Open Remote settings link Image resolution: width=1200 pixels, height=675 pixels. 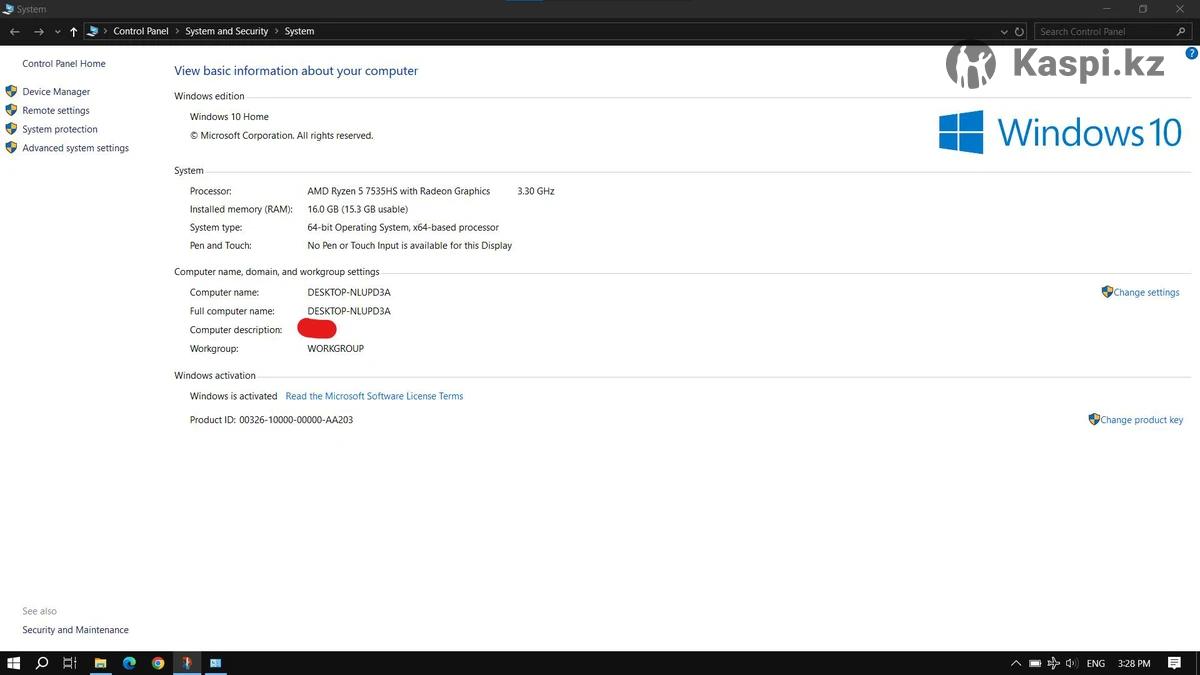(56, 111)
